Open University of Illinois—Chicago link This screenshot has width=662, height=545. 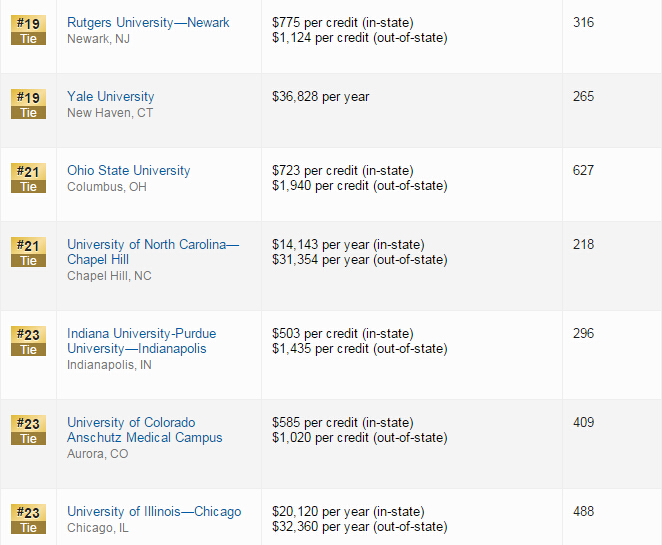coord(154,512)
